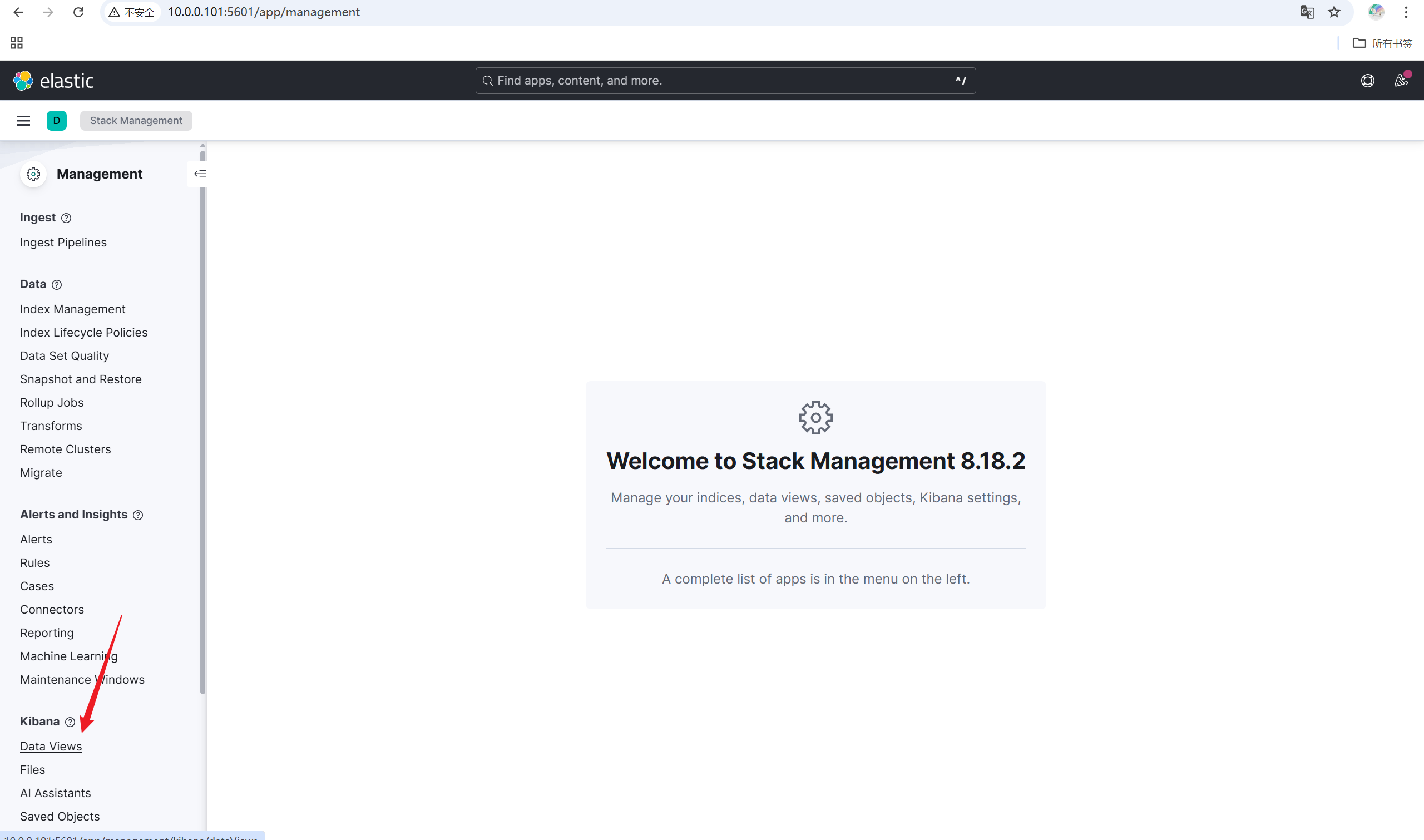
Task: Collapse the Management side navigation
Action: tap(199, 174)
